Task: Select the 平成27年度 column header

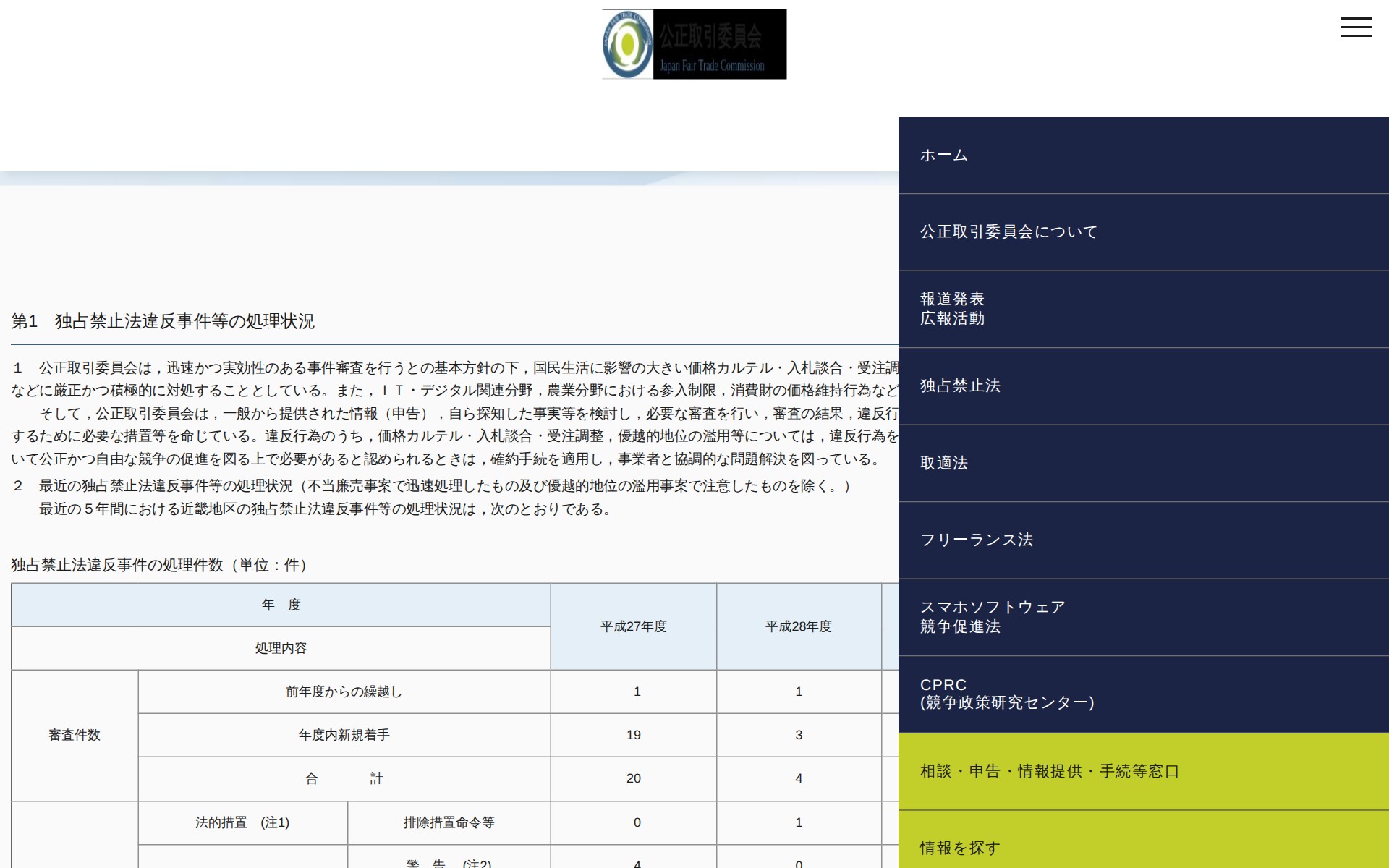Action: [x=633, y=627]
